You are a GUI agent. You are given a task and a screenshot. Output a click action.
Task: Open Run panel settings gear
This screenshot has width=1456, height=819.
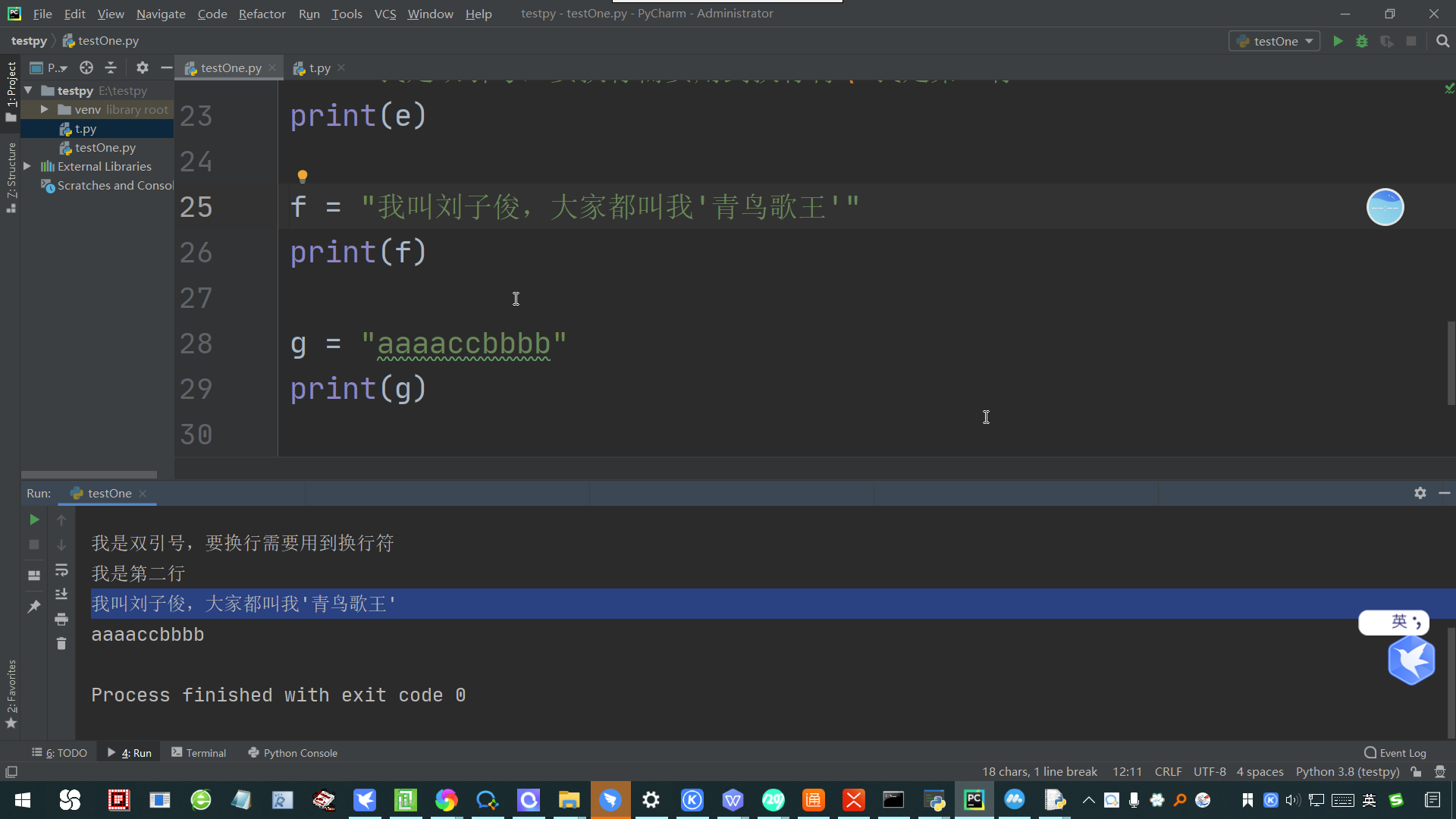(x=1420, y=493)
